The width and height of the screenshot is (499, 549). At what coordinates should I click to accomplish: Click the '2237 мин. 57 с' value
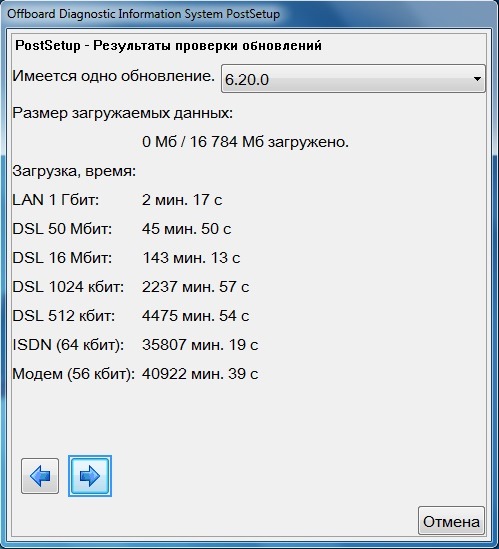196,287
